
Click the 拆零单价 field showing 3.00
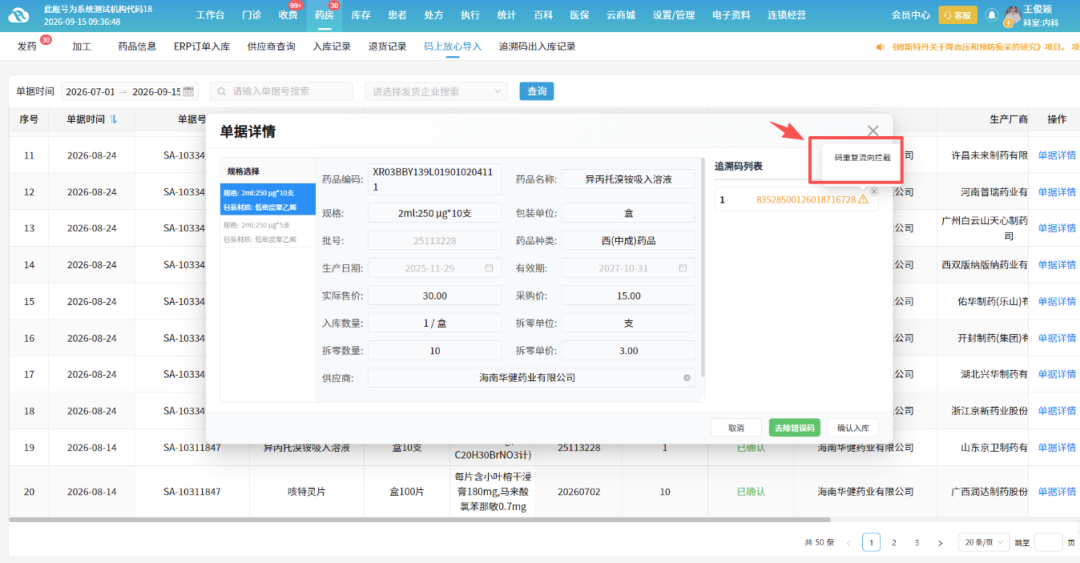628,351
